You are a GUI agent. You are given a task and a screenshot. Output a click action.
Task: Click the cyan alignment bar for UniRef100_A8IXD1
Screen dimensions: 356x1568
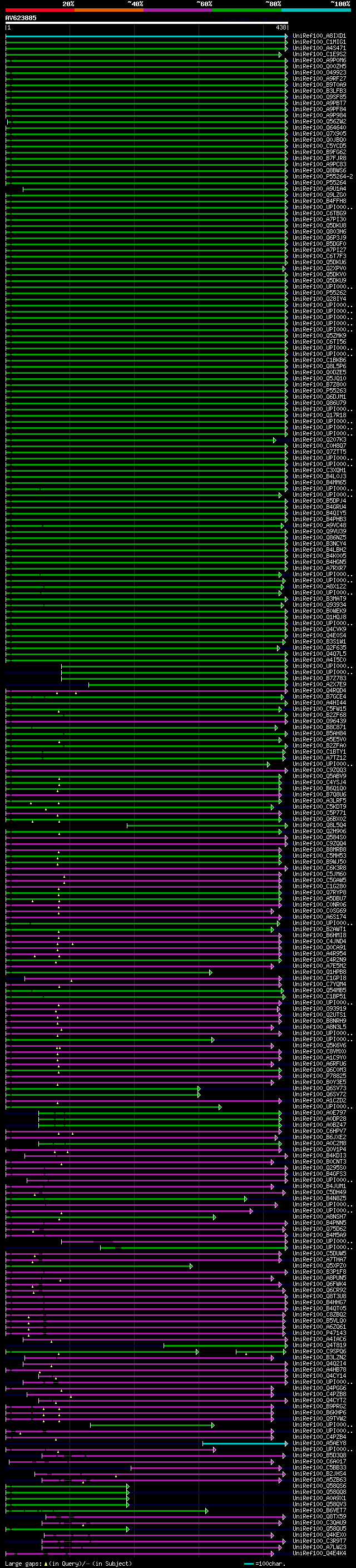pos(147,37)
